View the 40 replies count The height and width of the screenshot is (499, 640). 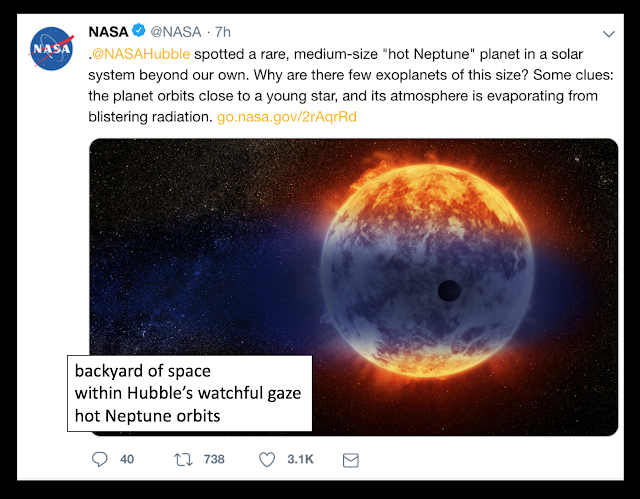(127, 459)
